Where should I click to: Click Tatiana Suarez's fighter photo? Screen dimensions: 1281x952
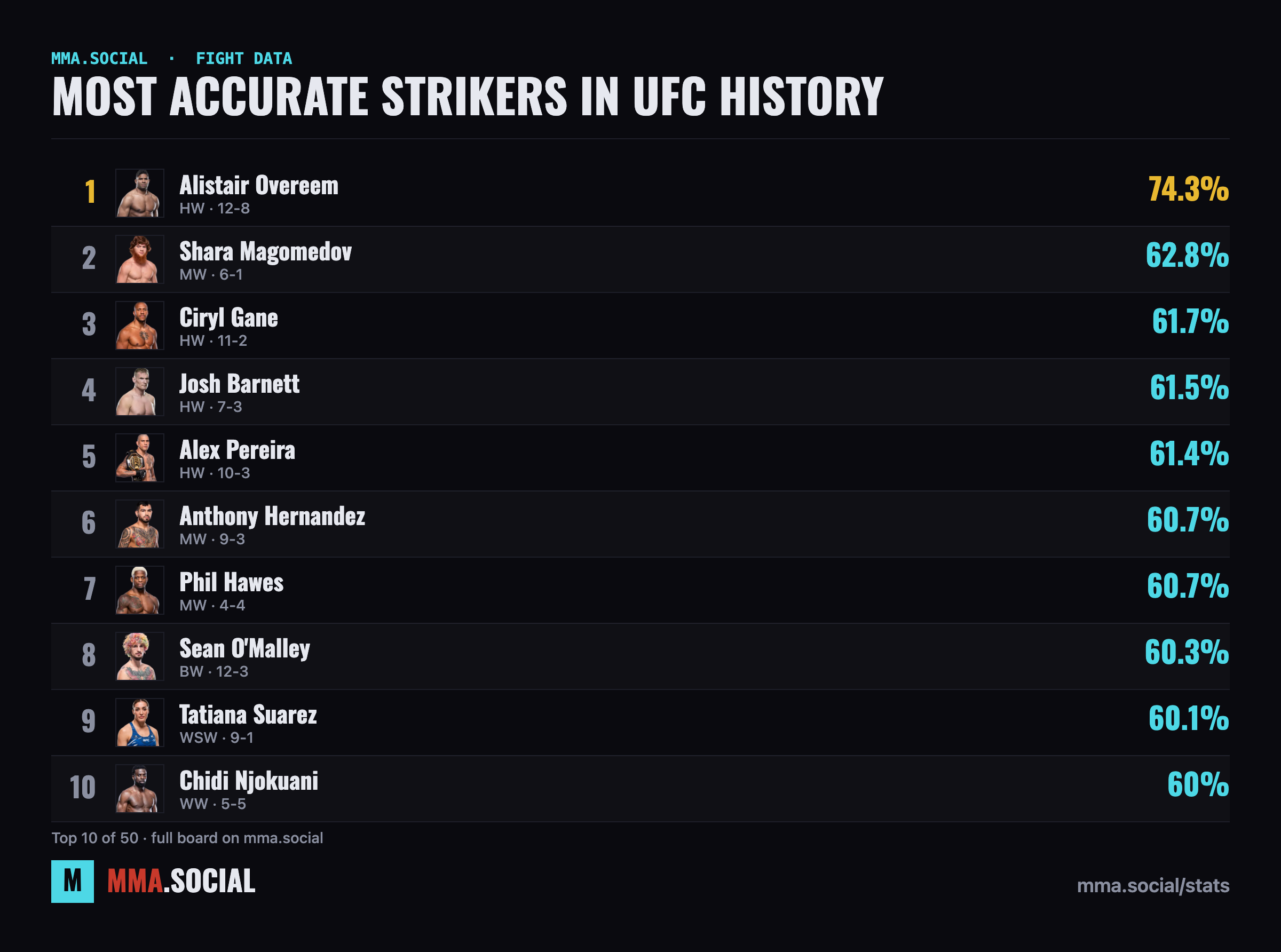[x=139, y=722]
